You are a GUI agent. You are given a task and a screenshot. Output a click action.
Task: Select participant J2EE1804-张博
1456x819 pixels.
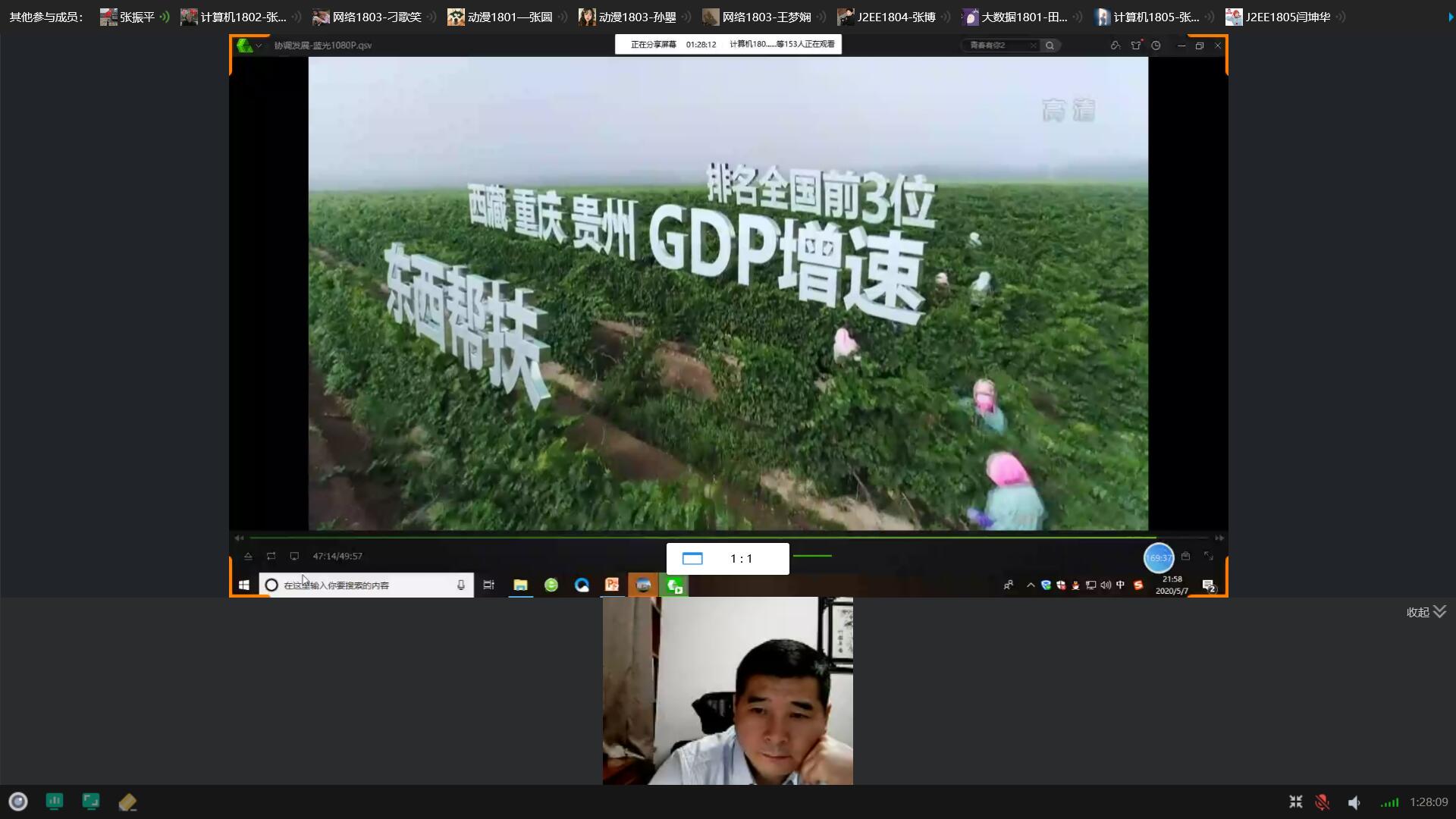click(896, 17)
